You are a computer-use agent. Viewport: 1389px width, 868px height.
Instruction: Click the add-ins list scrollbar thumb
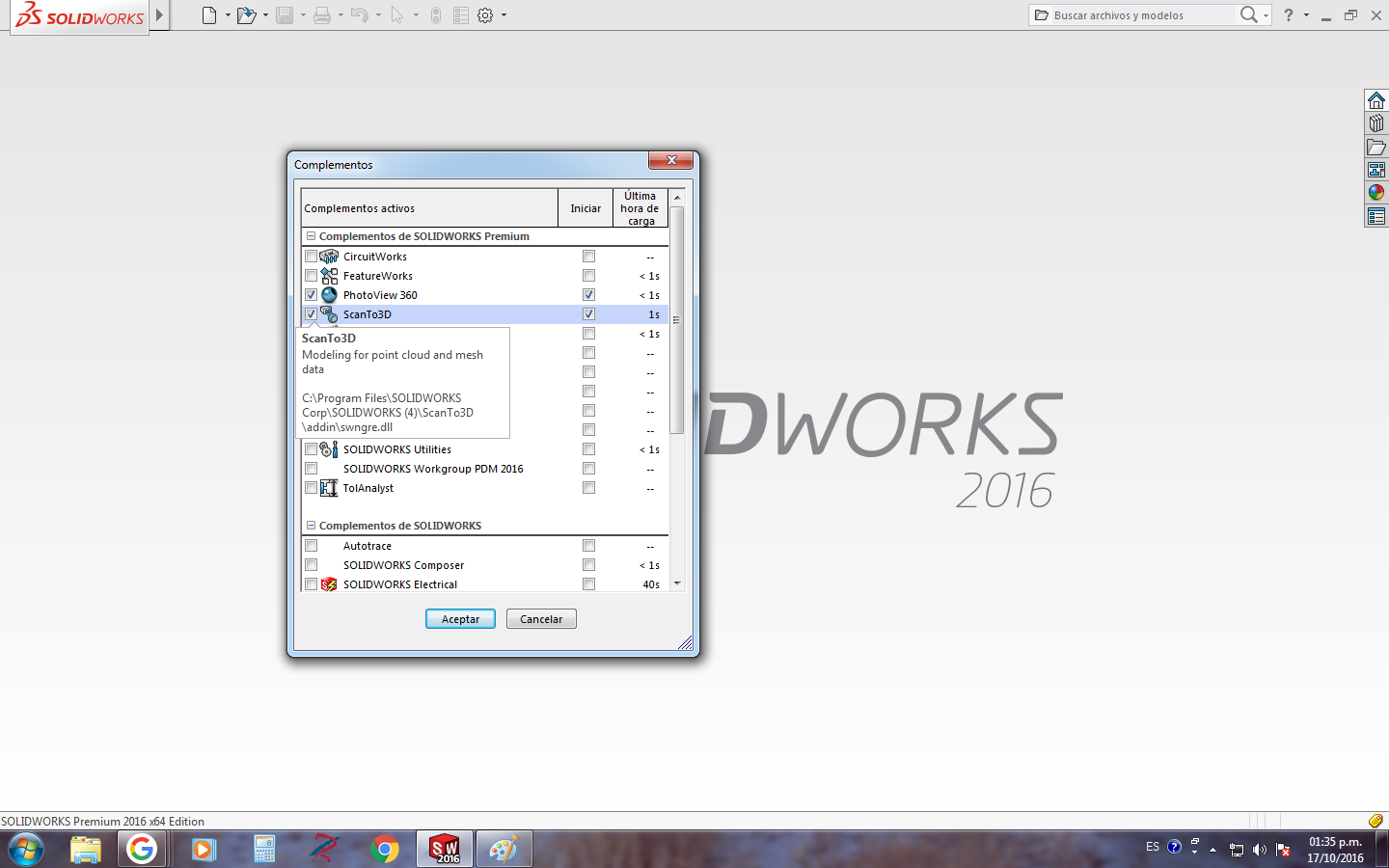coord(677,319)
